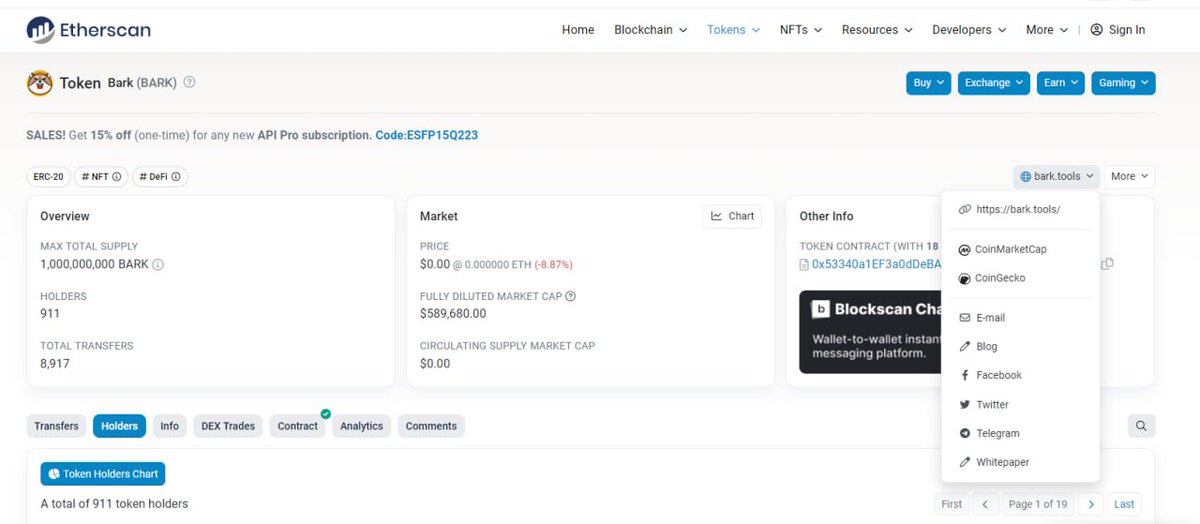Open the Blockchain dropdown menu

[651, 30]
